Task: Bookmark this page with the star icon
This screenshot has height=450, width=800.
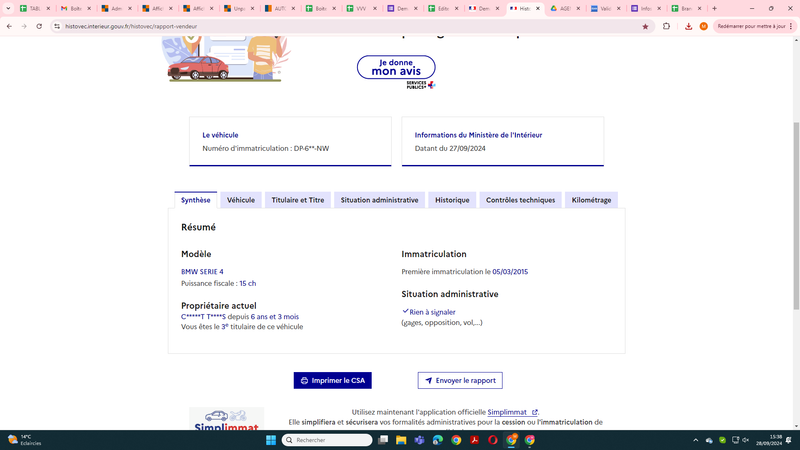Action: click(x=645, y=26)
